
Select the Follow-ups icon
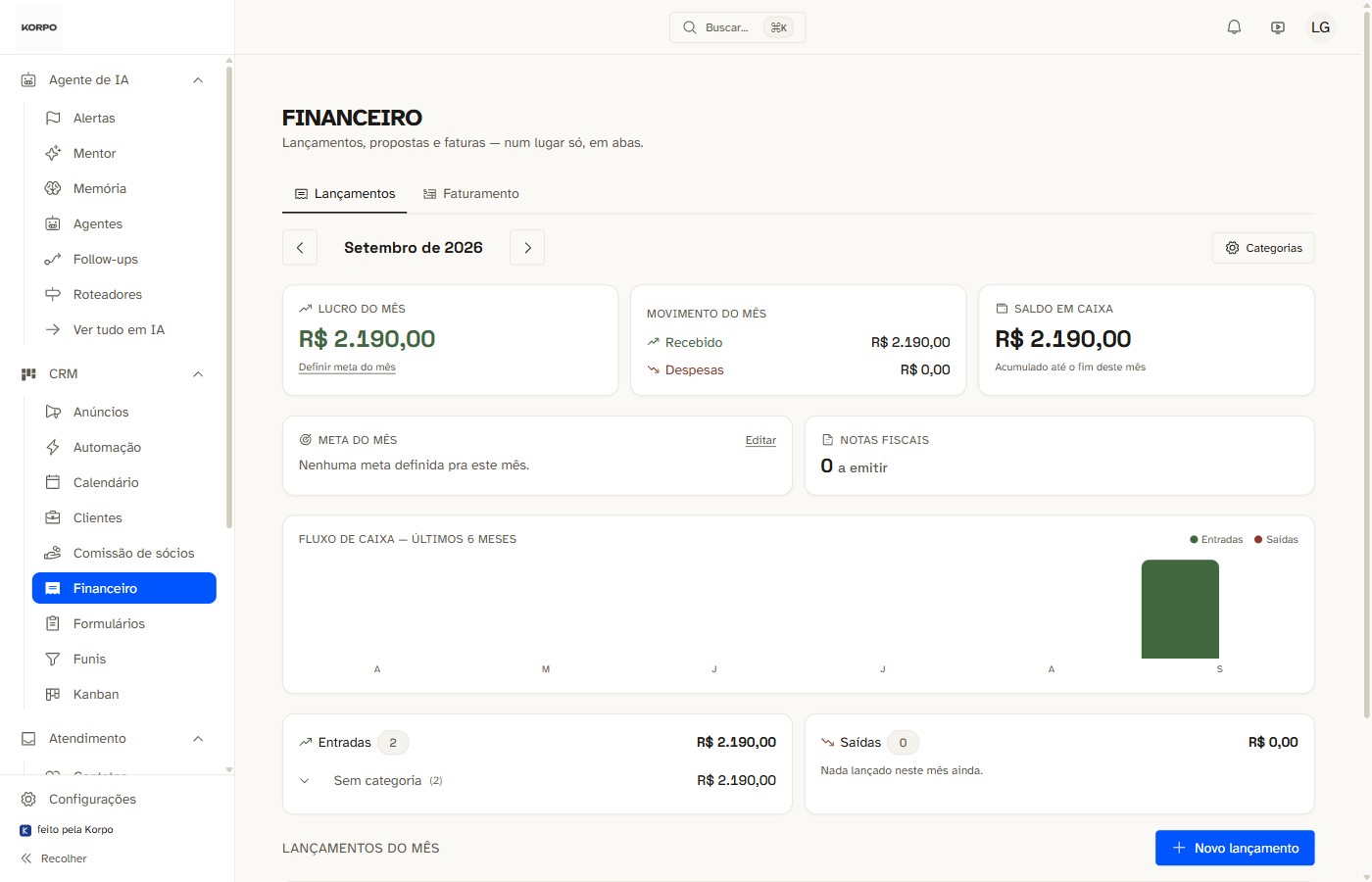pyautogui.click(x=53, y=259)
